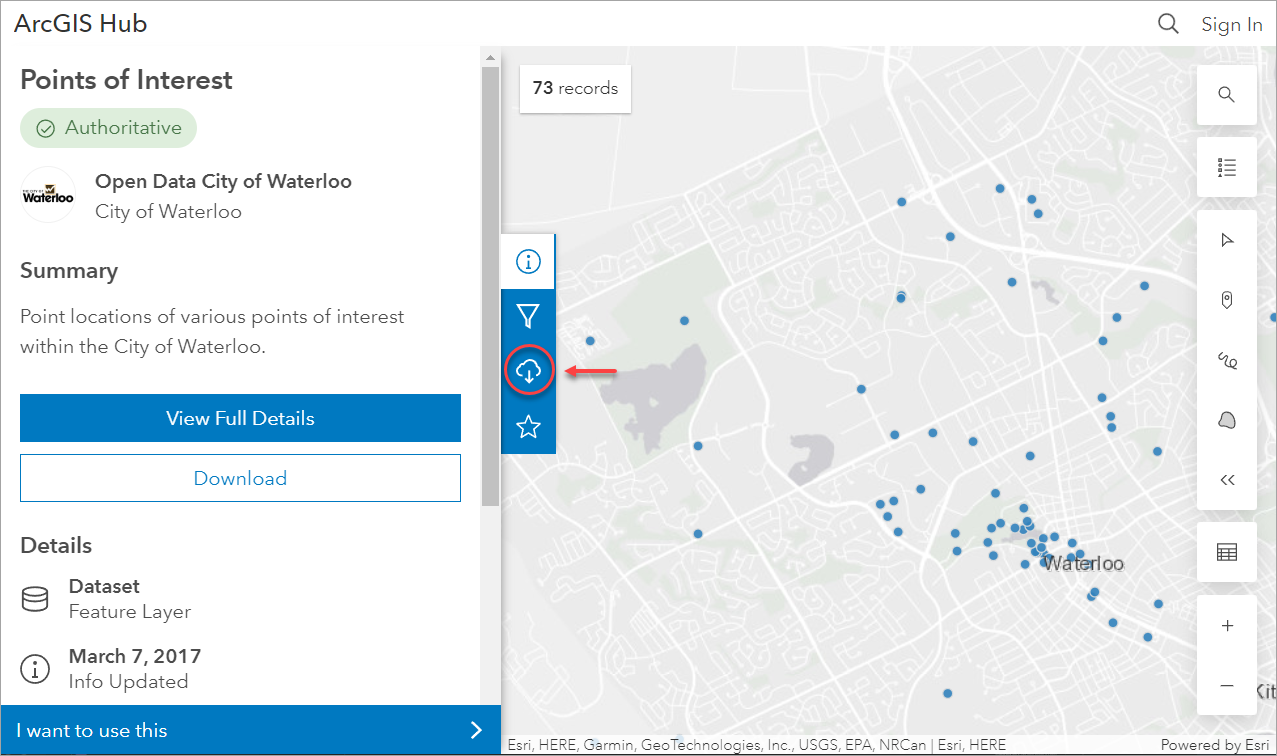Click the 'Points of Interest' title
This screenshot has width=1277, height=756.
(127, 80)
